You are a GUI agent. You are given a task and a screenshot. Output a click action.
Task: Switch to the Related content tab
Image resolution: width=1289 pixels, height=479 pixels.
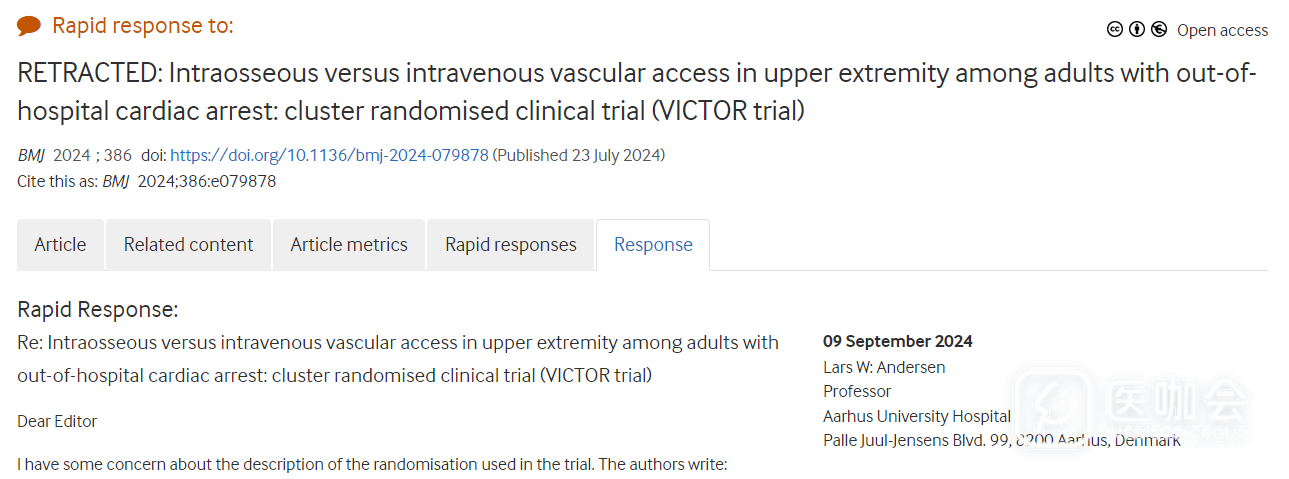click(188, 245)
